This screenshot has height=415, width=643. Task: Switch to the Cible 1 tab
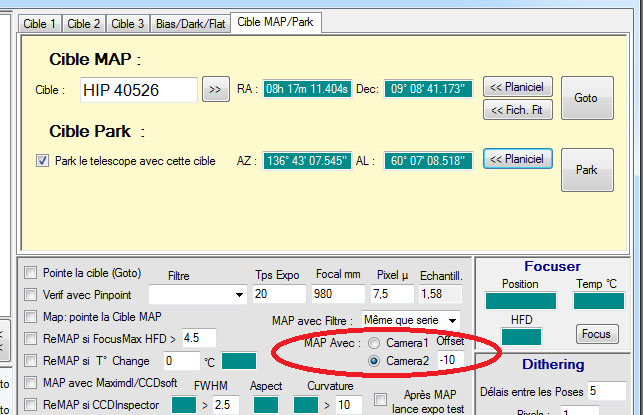(x=39, y=24)
